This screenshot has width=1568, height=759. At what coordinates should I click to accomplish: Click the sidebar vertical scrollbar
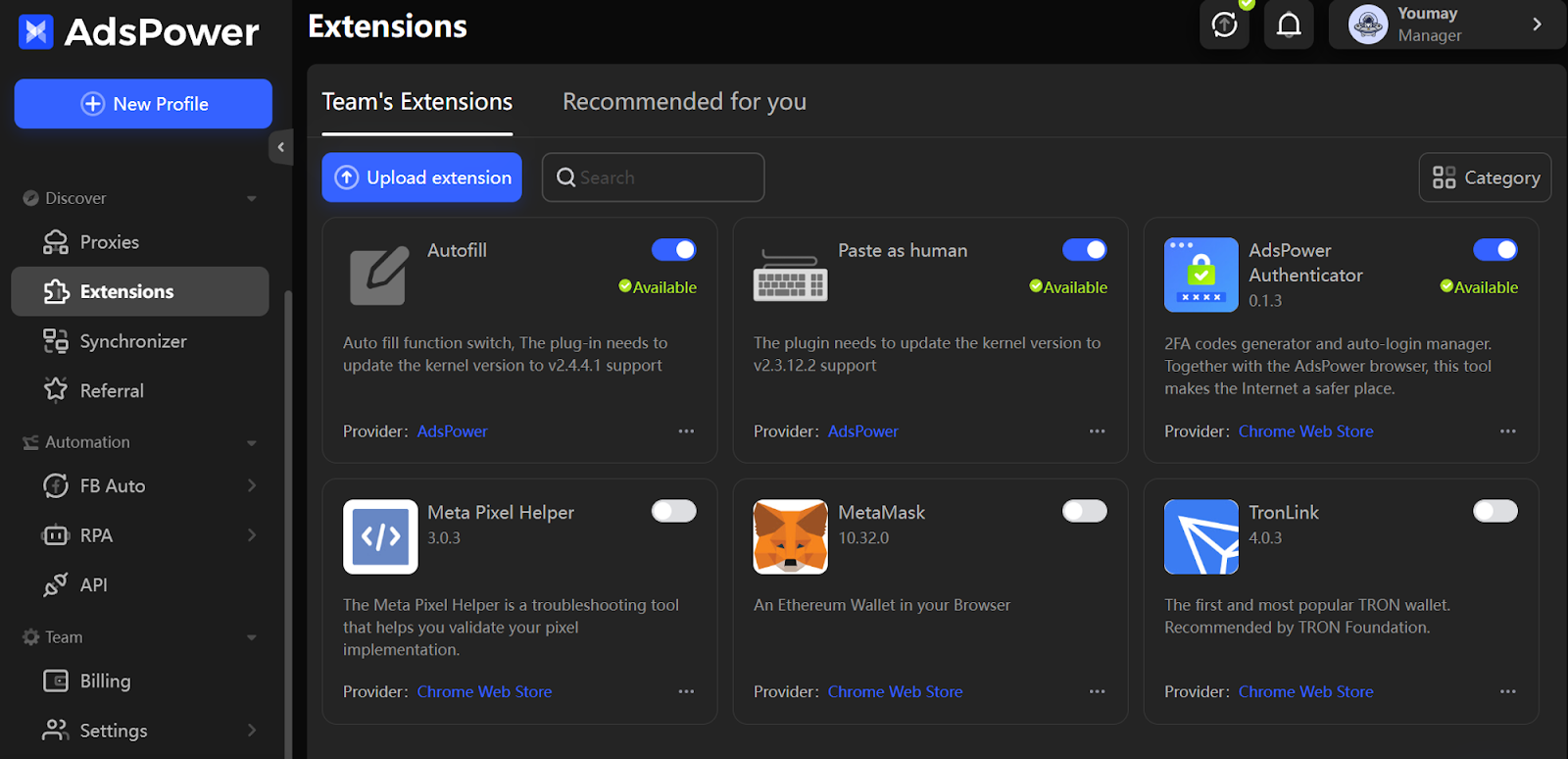[x=287, y=524]
